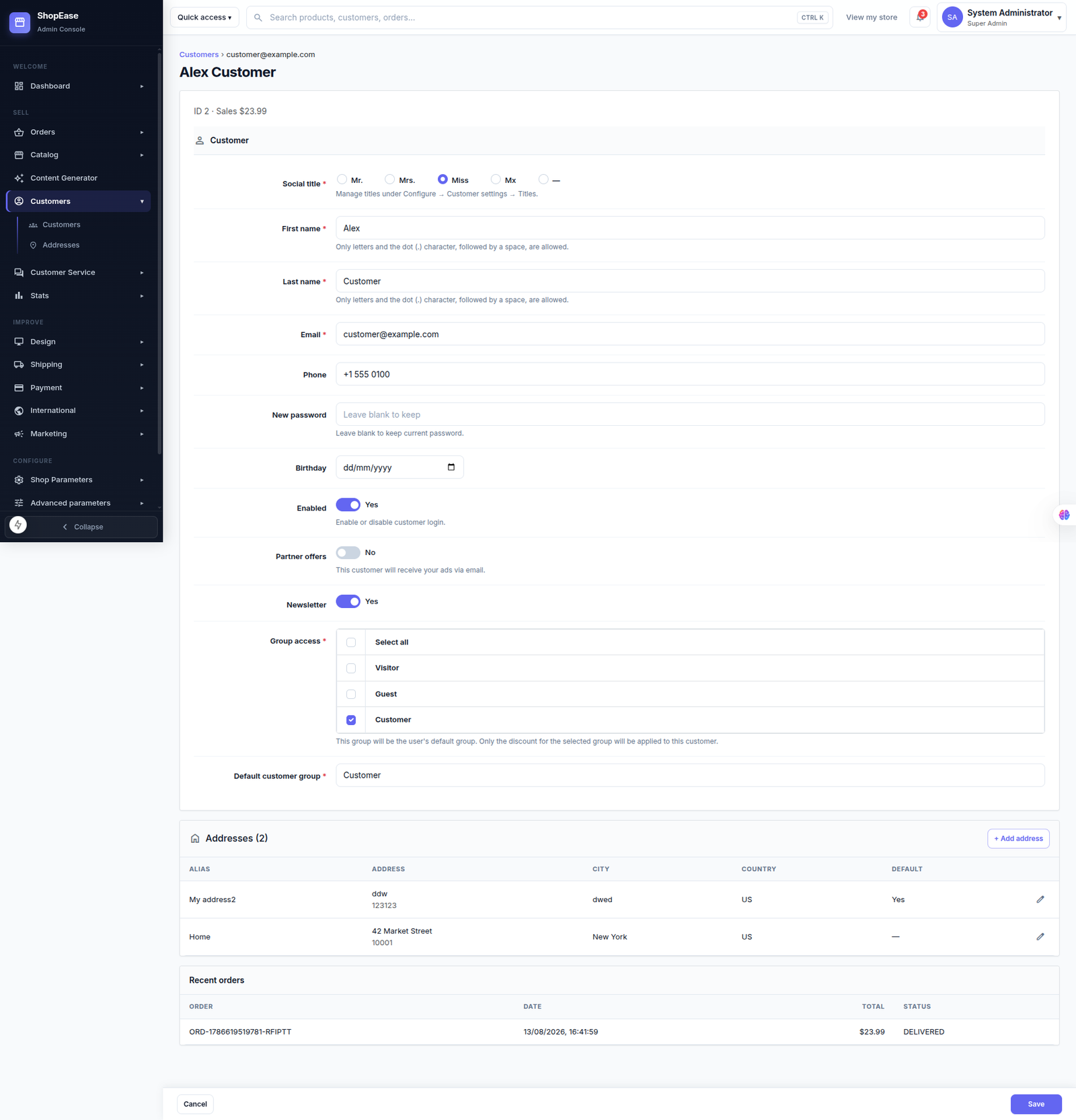Image resolution: width=1076 pixels, height=1120 pixels.
Task: Save the customer changes
Action: pyautogui.click(x=1036, y=1104)
